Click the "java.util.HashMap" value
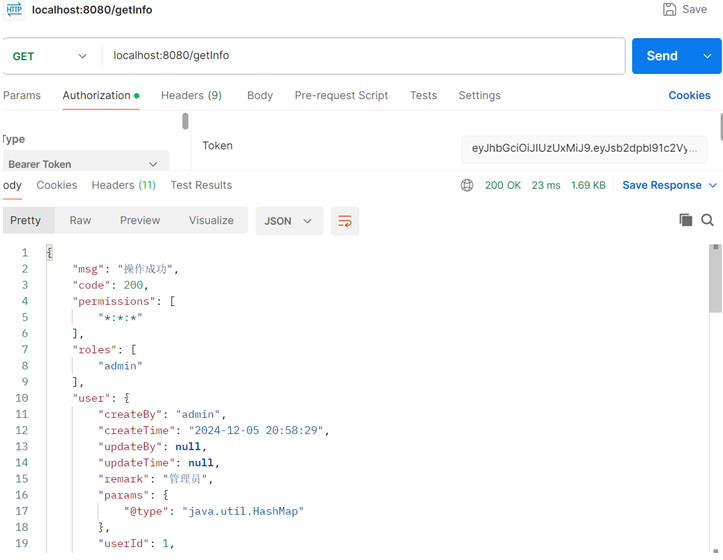Image resolution: width=723 pixels, height=560 pixels. click(243, 511)
